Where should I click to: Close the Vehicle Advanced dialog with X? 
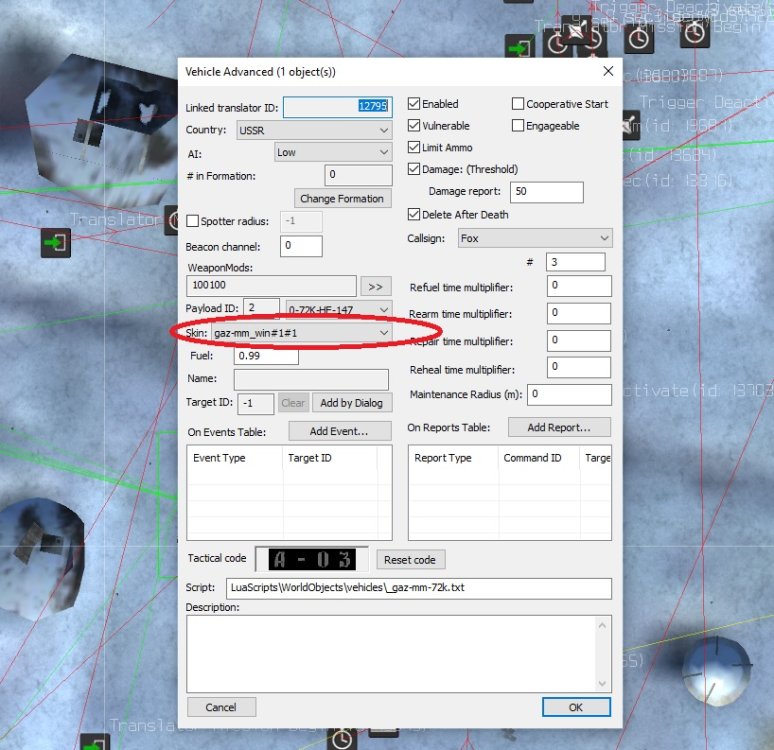(x=608, y=71)
